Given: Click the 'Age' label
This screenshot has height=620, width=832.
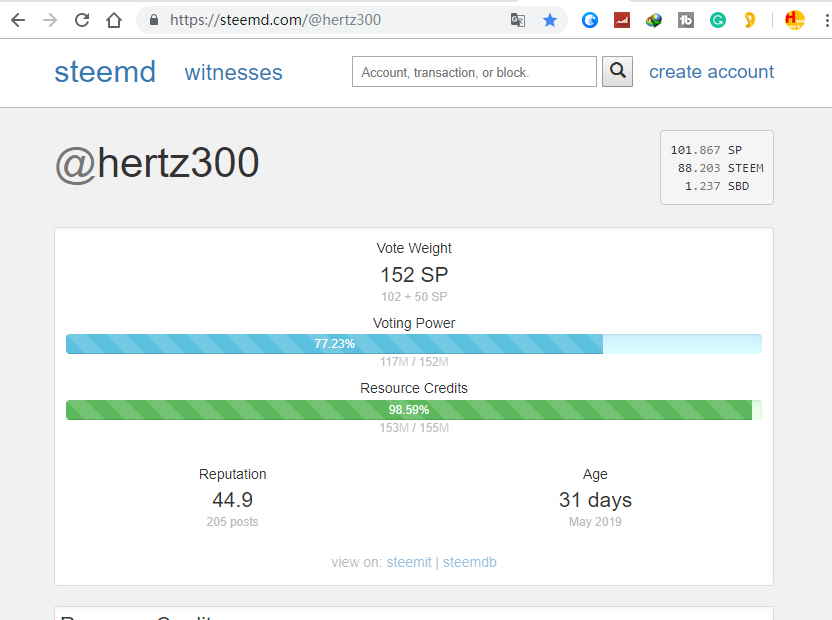Looking at the screenshot, I should tap(595, 475).
